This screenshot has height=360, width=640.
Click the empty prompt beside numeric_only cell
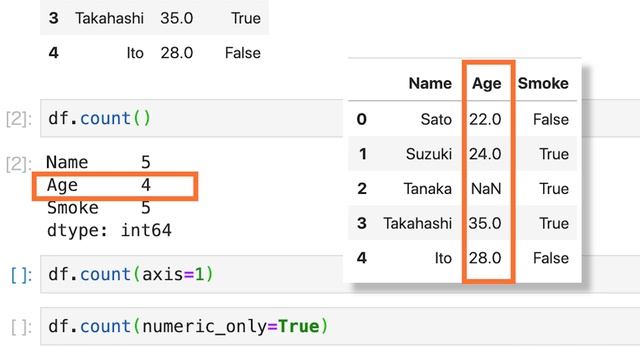[21, 327]
